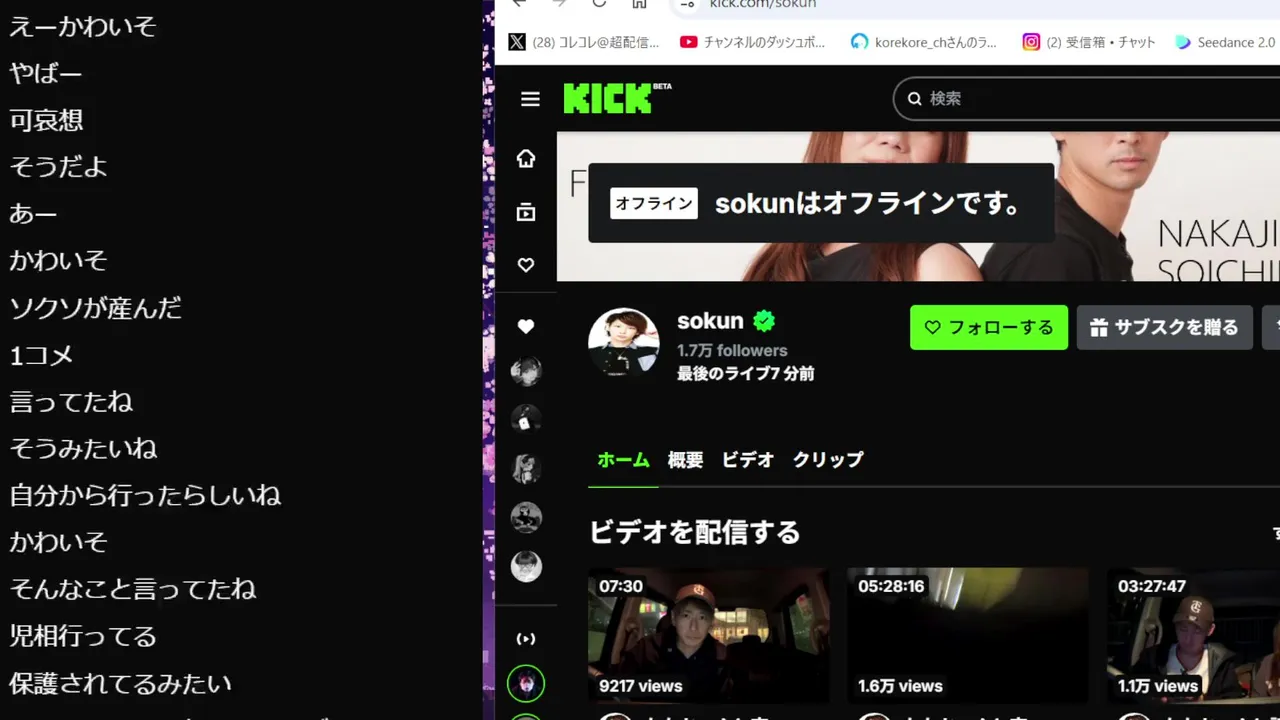The image size is (1280, 720).
Task: Click banner text sokunはオフラインです。
Action: (x=870, y=203)
